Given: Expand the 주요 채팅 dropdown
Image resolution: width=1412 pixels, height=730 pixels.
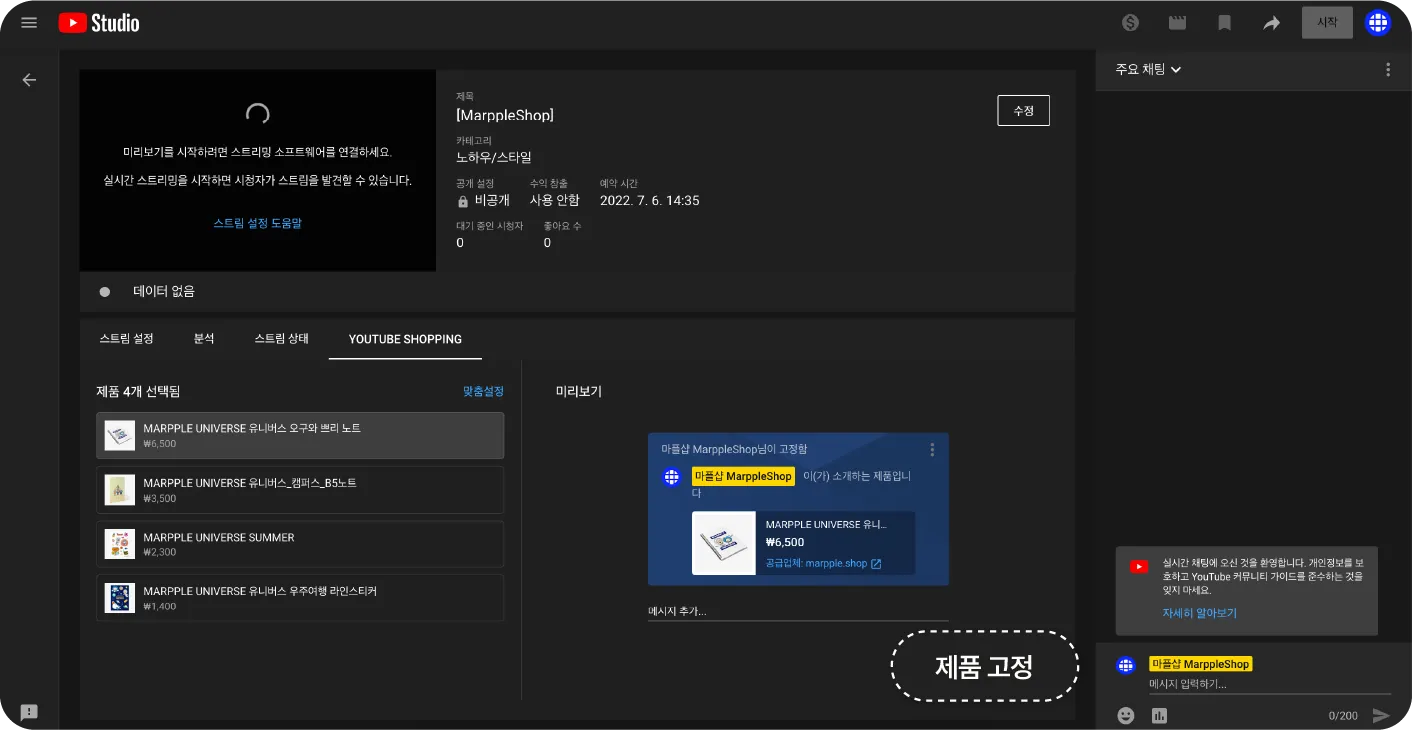Looking at the screenshot, I should pyautogui.click(x=1149, y=70).
